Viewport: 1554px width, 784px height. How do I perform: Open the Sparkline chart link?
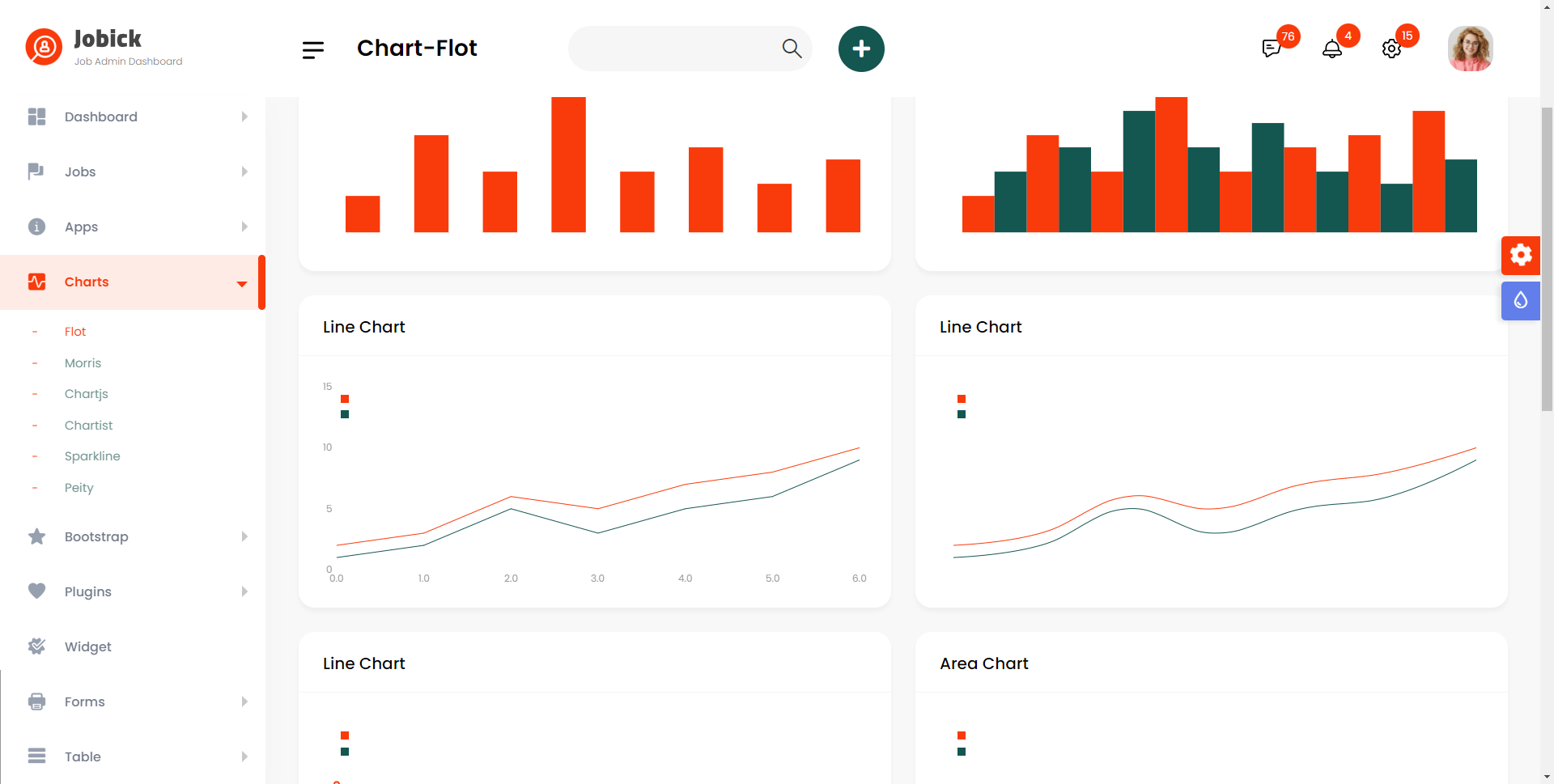(x=92, y=456)
